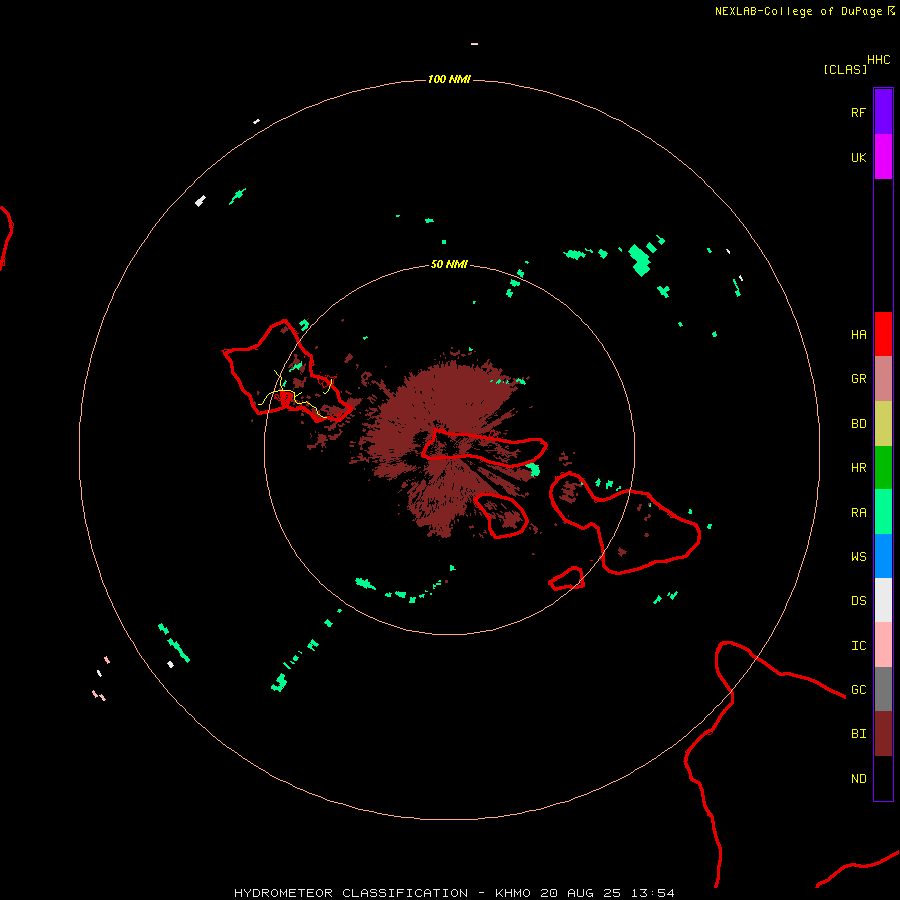Select the BD yellow legend swatch
Viewport: 900px width, 900px height.
883,423
